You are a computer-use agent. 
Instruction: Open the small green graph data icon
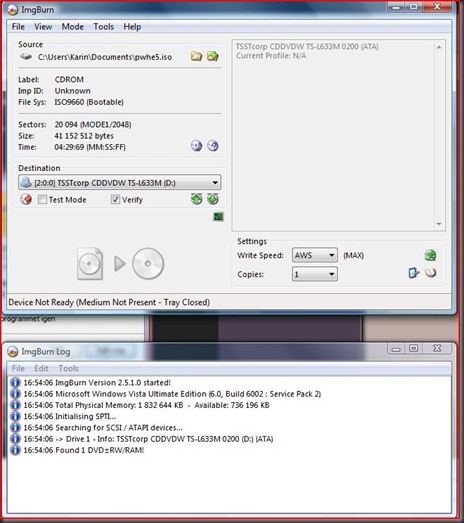[x=218, y=217]
